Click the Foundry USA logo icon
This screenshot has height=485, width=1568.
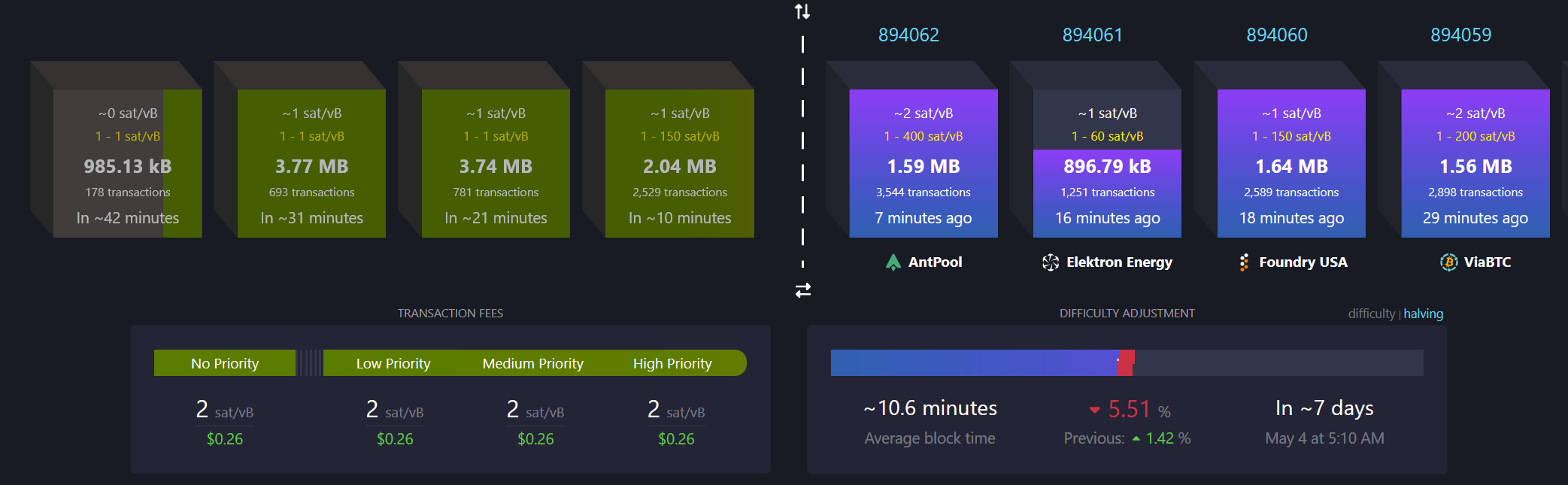click(1244, 262)
